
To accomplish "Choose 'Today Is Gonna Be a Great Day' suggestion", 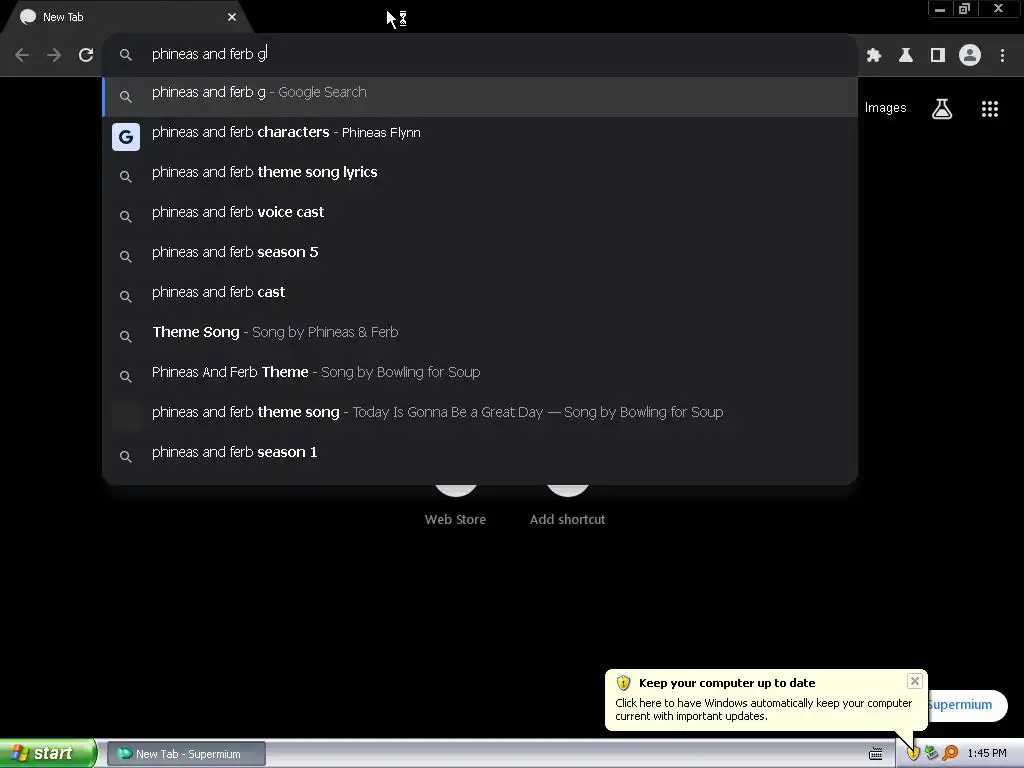I will pos(480,416).
